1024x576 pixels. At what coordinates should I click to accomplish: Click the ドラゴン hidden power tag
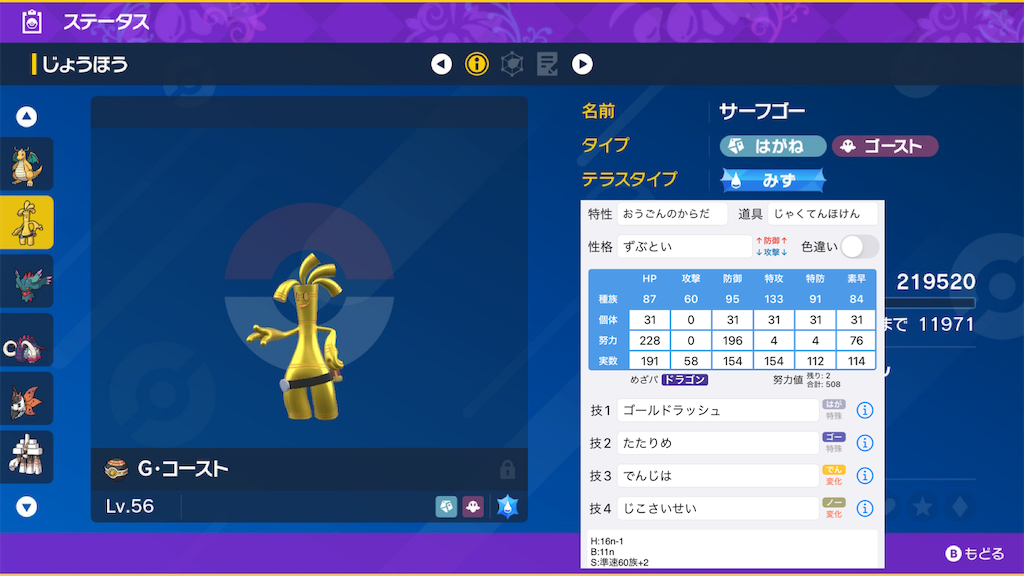[x=684, y=379]
